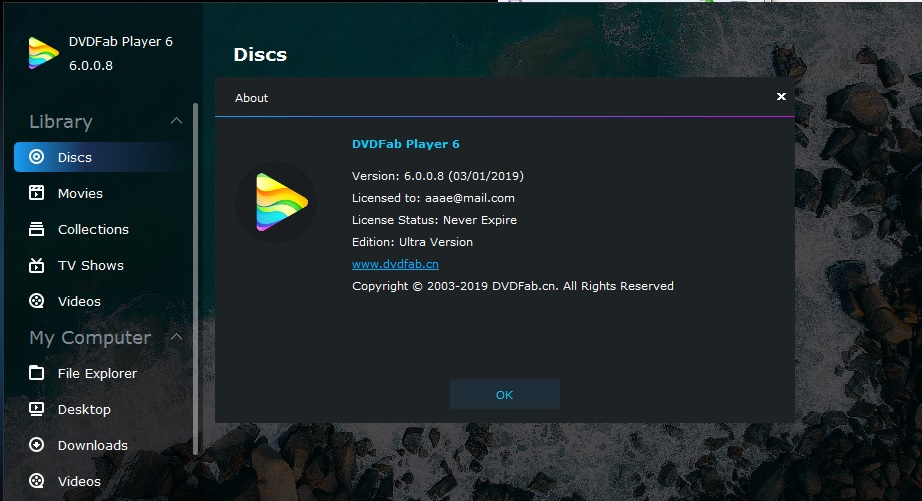
Task: Click the TV Shows television icon
Action: 36,265
